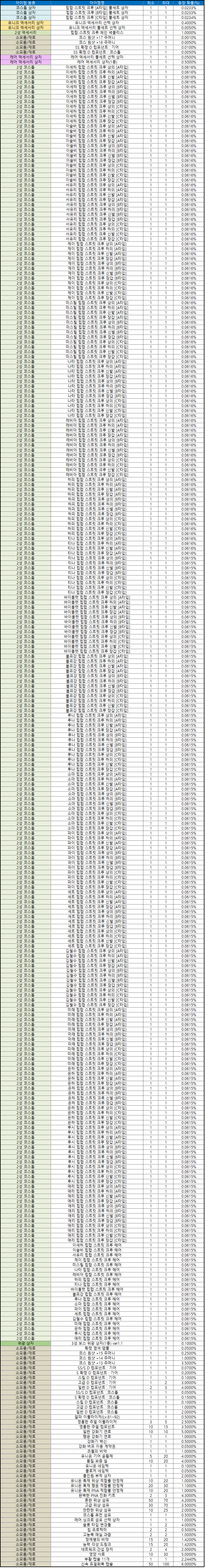This screenshot has height=1568, width=206.
Task: Click the 최소 column header
Action: point(150,2)
